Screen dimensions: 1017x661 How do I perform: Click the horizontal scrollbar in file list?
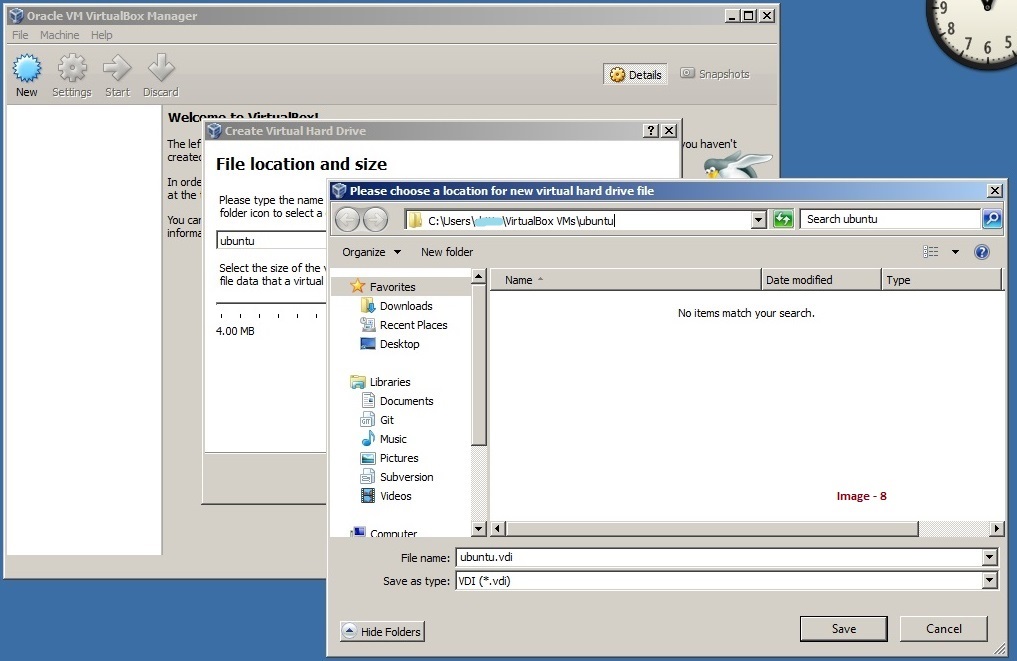(x=712, y=529)
